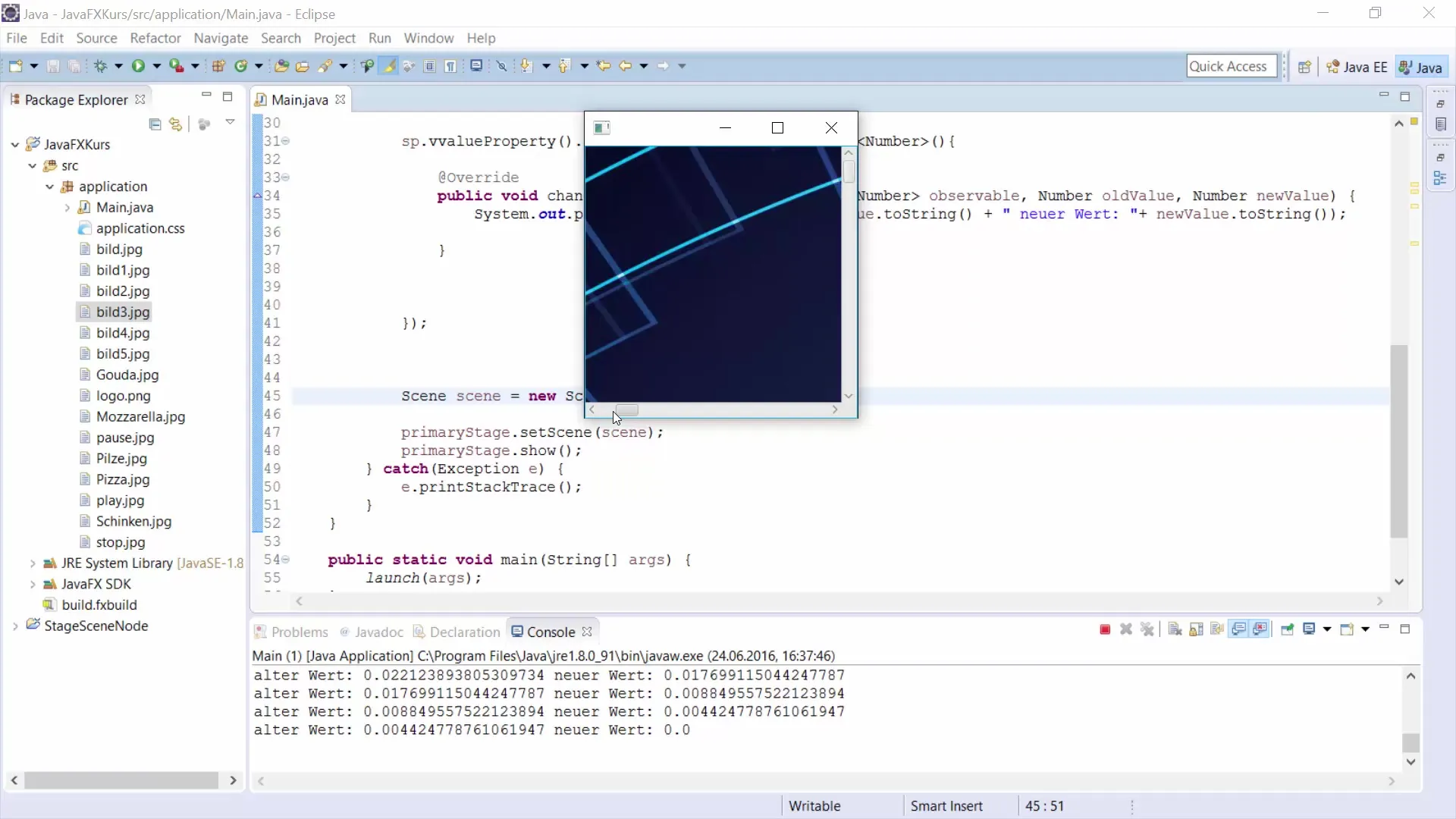Select application.css in Package Explorer

pos(132,228)
